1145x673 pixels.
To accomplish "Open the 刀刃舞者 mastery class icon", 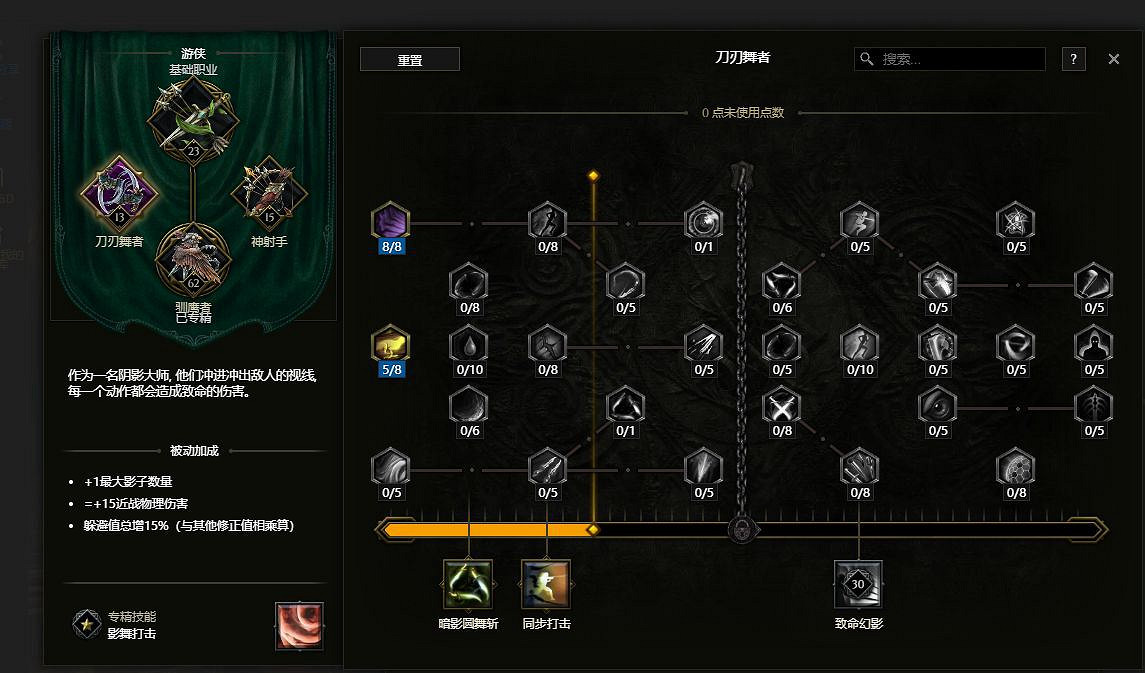I will pos(119,193).
